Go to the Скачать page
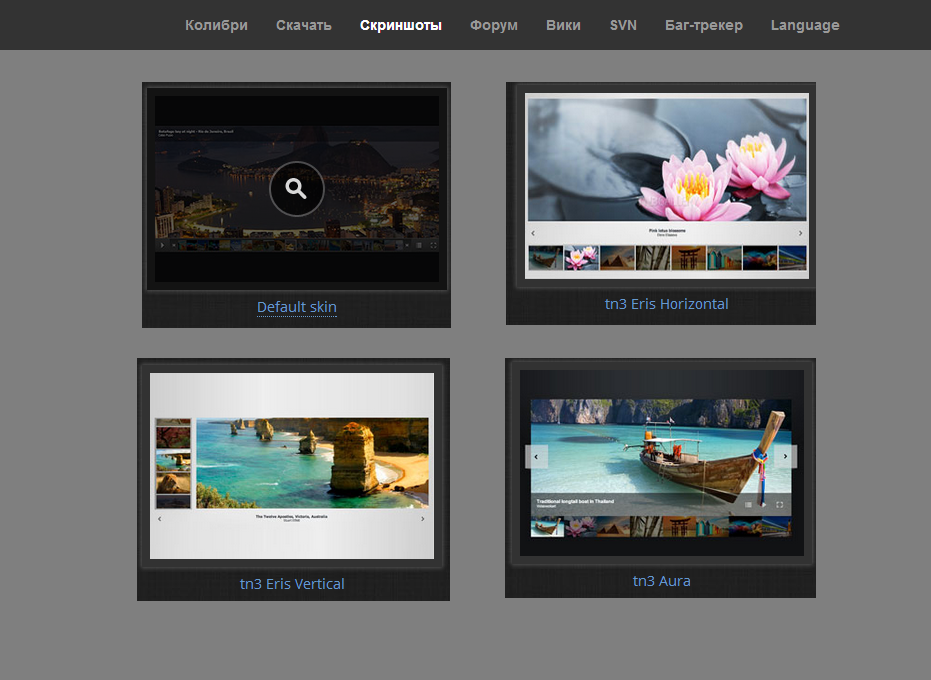 click(x=304, y=25)
